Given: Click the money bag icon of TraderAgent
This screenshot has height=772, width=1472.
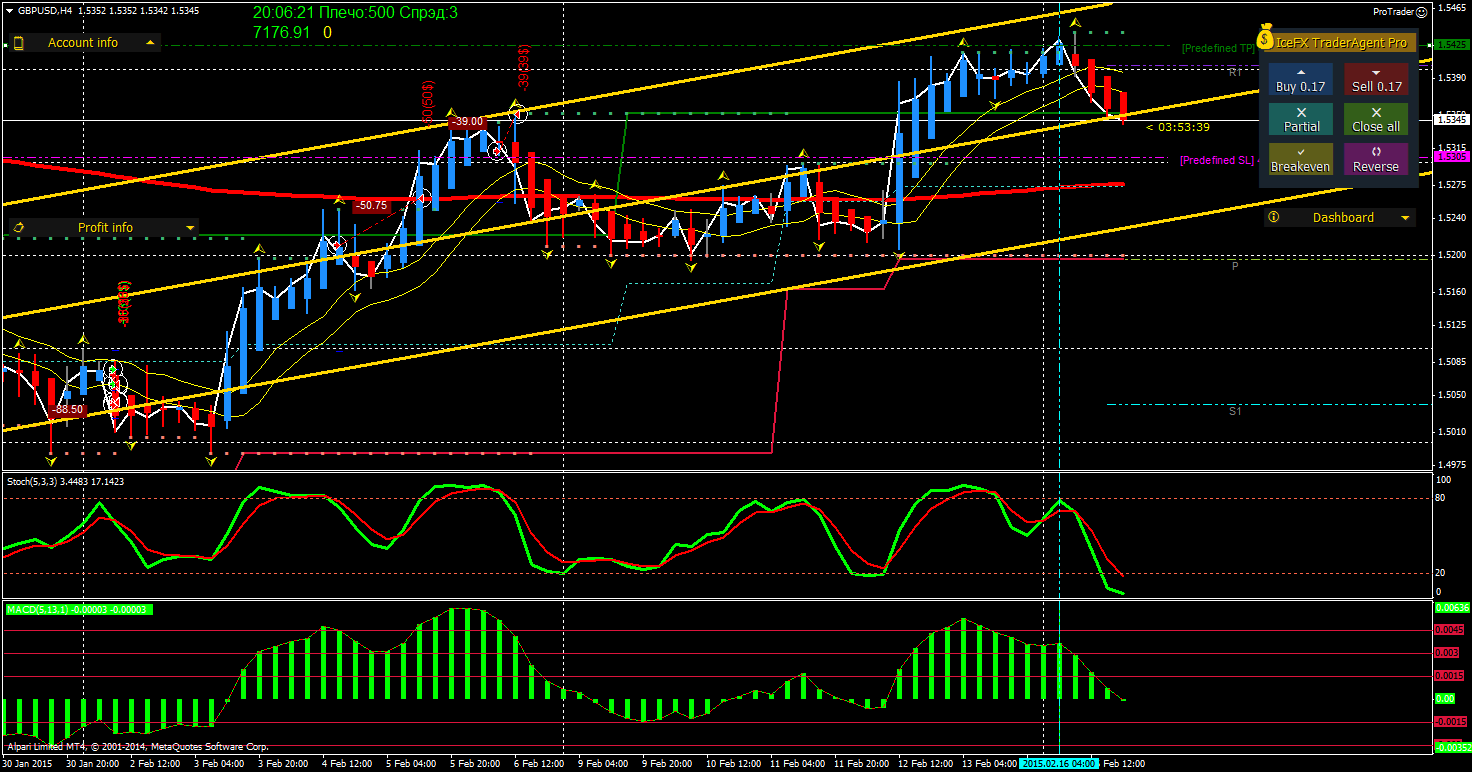Looking at the screenshot, I should (1266, 39).
